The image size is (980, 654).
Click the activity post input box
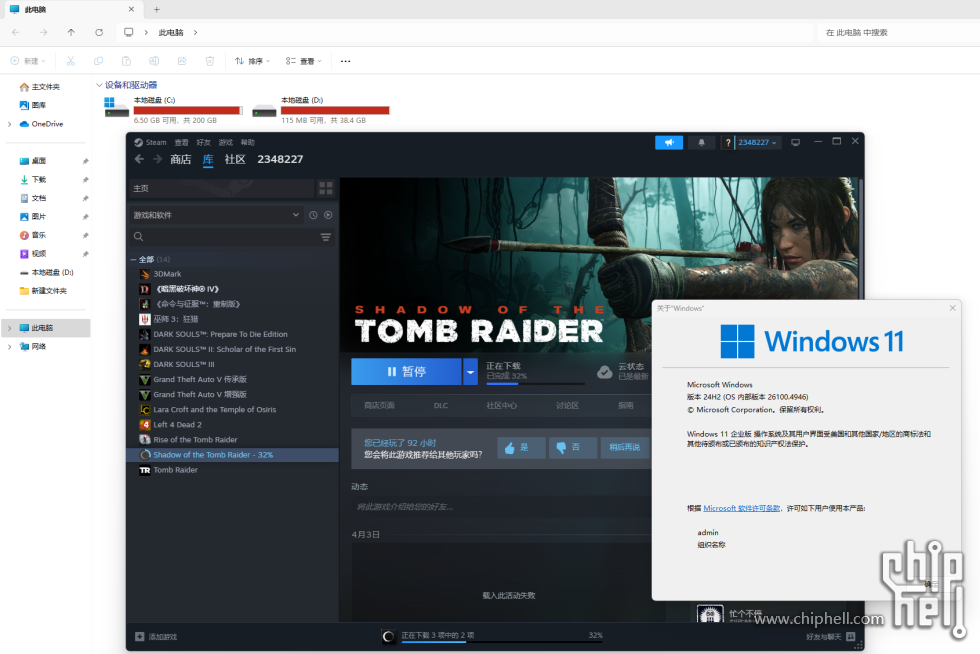pyautogui.click(x=500, y=507)
